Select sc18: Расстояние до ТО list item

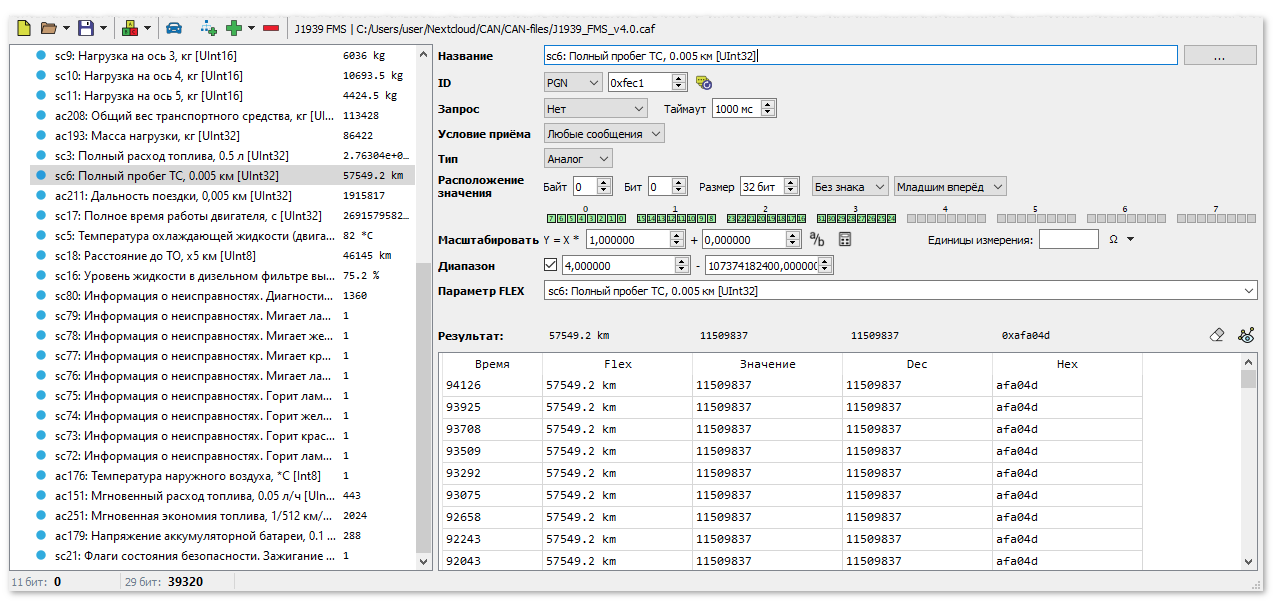tap(170, 255)
